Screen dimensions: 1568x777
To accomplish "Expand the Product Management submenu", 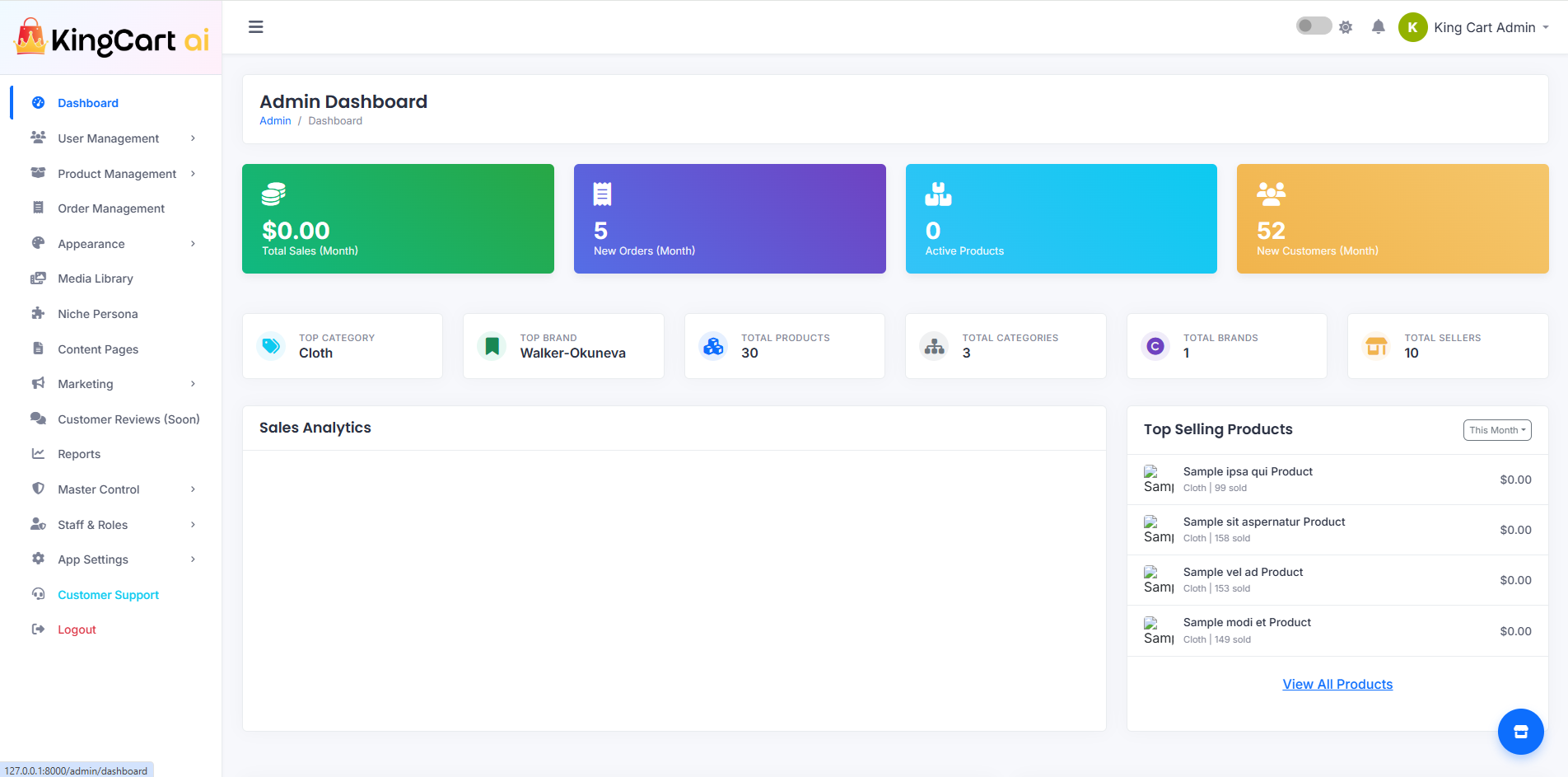I will tap(115, 174).
